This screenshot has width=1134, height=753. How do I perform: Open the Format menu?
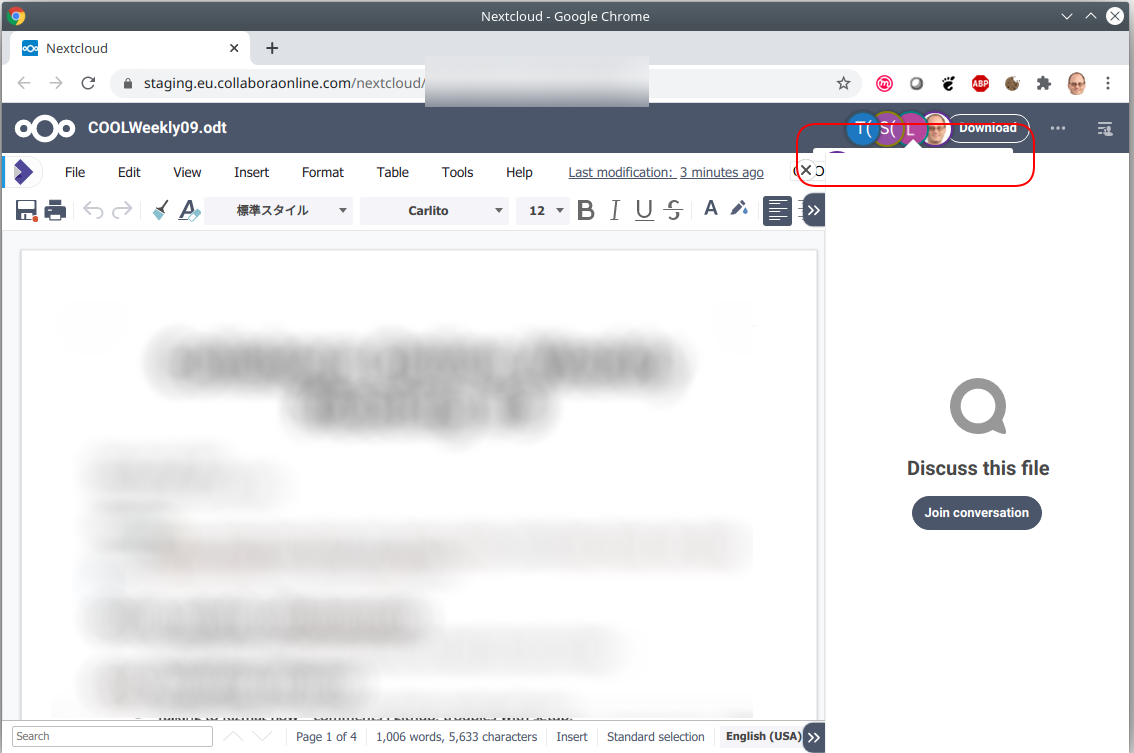point(323,172)
